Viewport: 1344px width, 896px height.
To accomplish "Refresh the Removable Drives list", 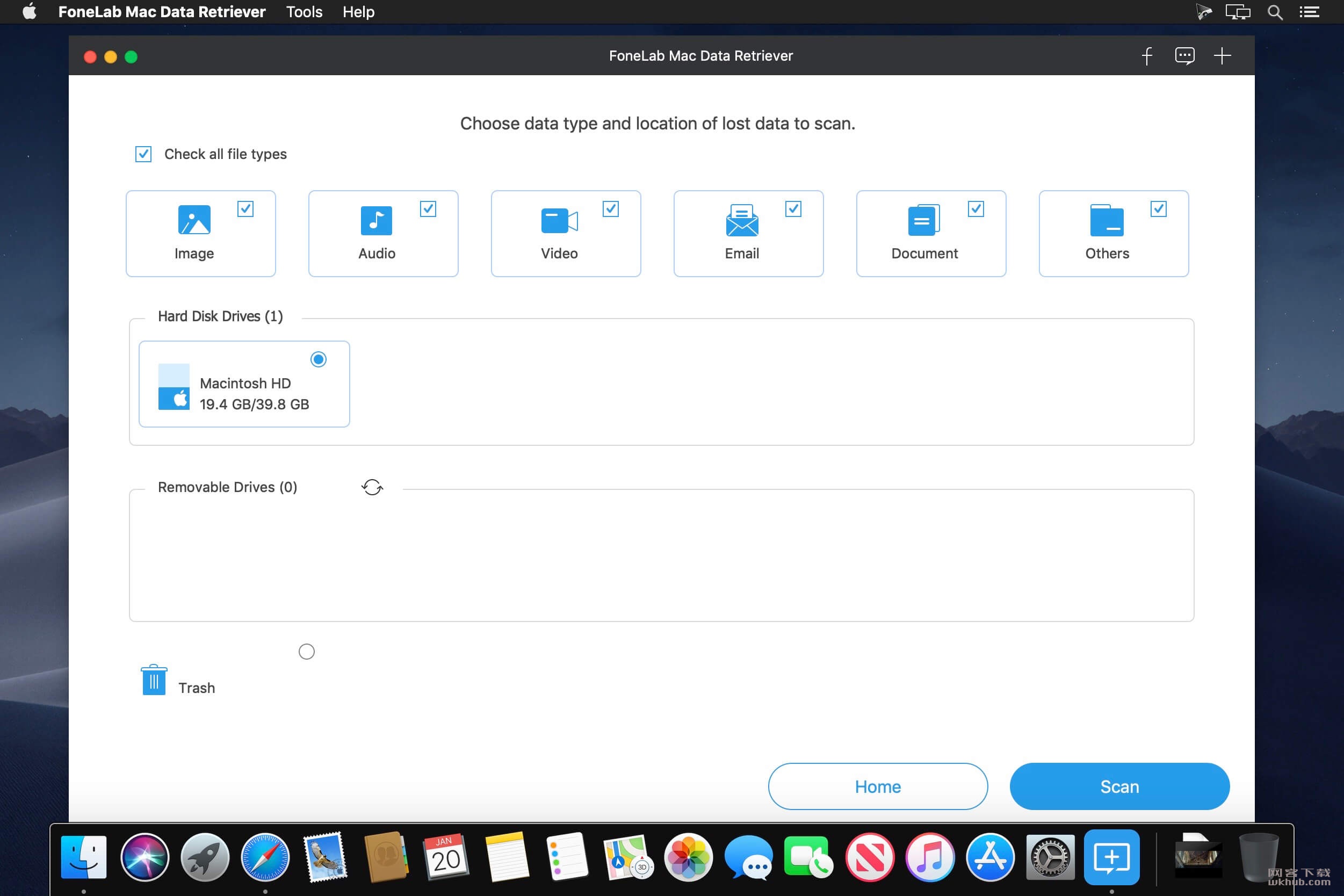I will [x=373, y=487].
